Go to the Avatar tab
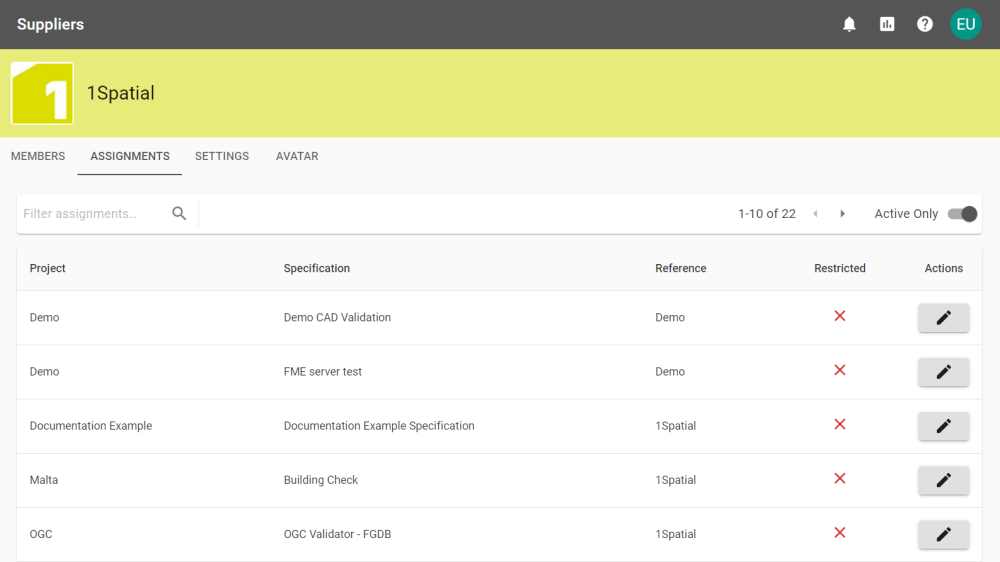 click(297, 156)
